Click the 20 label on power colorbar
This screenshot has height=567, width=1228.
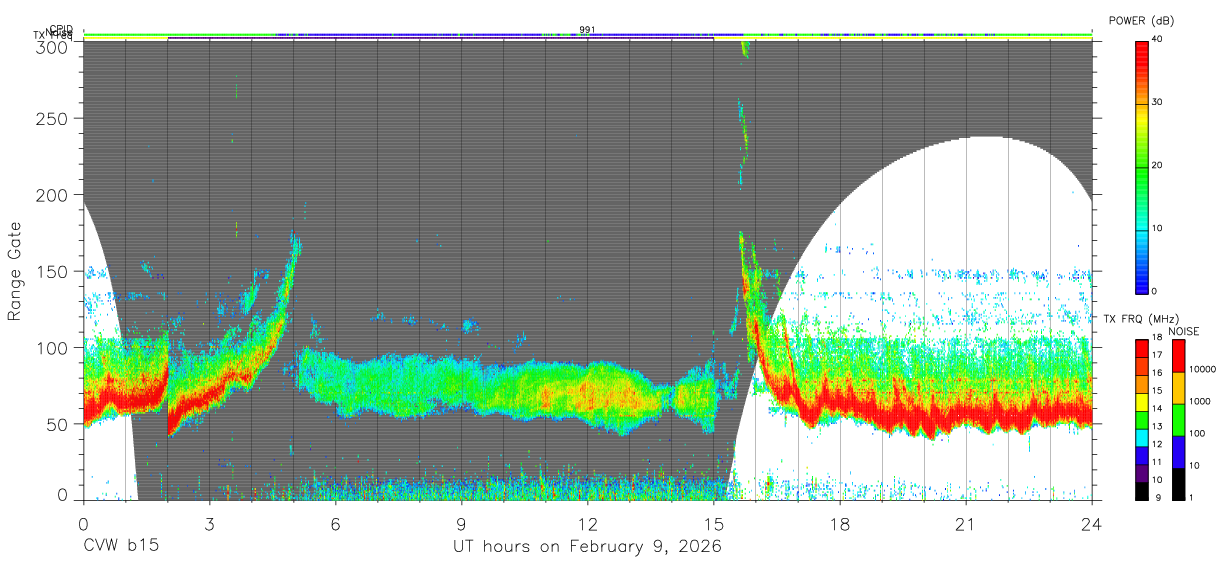[1158, 165]
